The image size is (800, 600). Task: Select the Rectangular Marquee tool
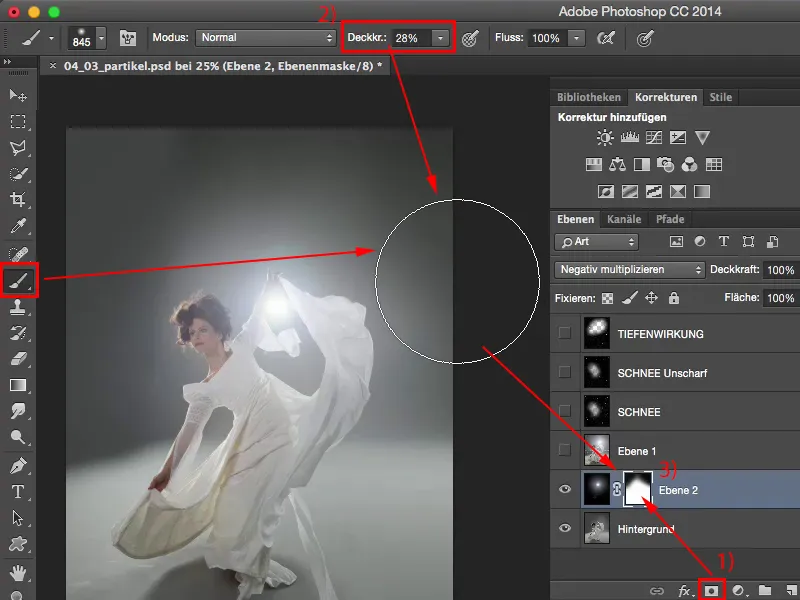18,121
